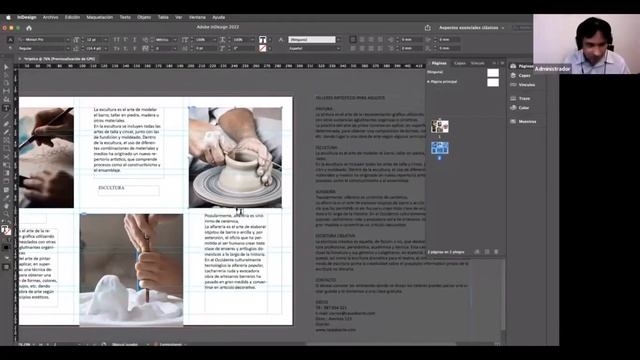Click the fill and stroke swatch in toolbox
Viewport: 640px width, 360px height.
[6, 231]
